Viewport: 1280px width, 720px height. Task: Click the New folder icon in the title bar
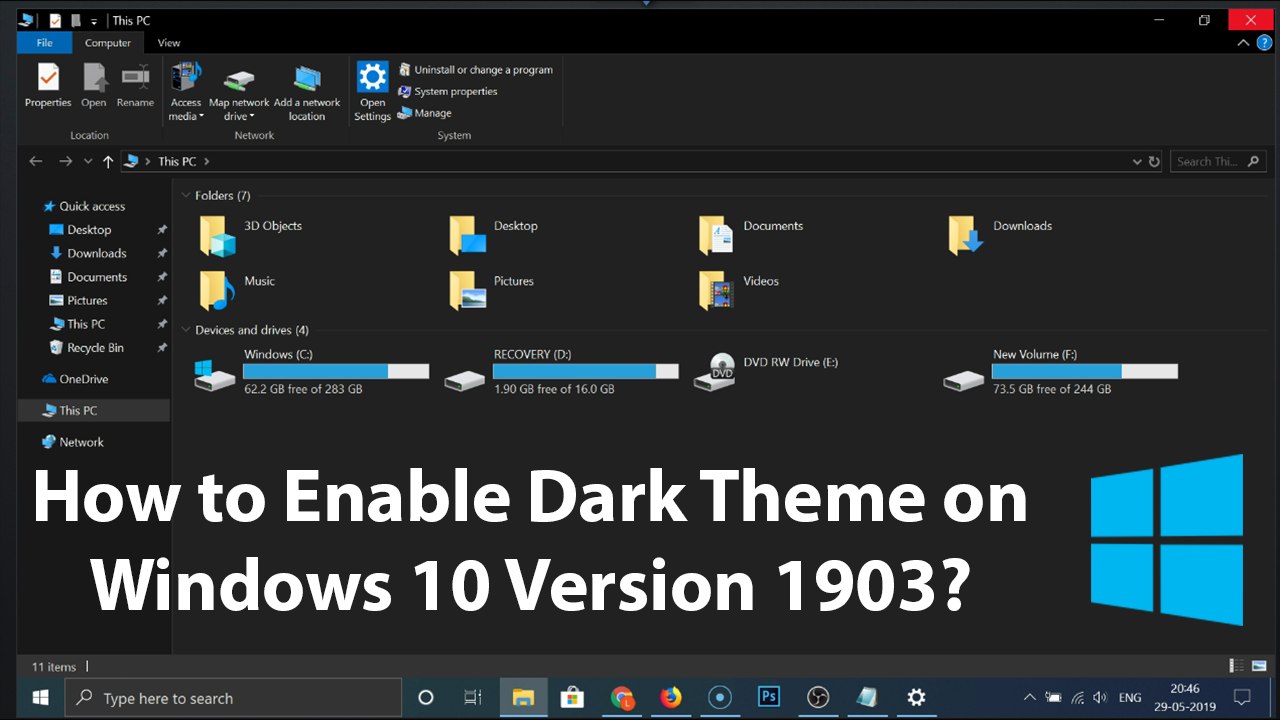click(75, 20)
